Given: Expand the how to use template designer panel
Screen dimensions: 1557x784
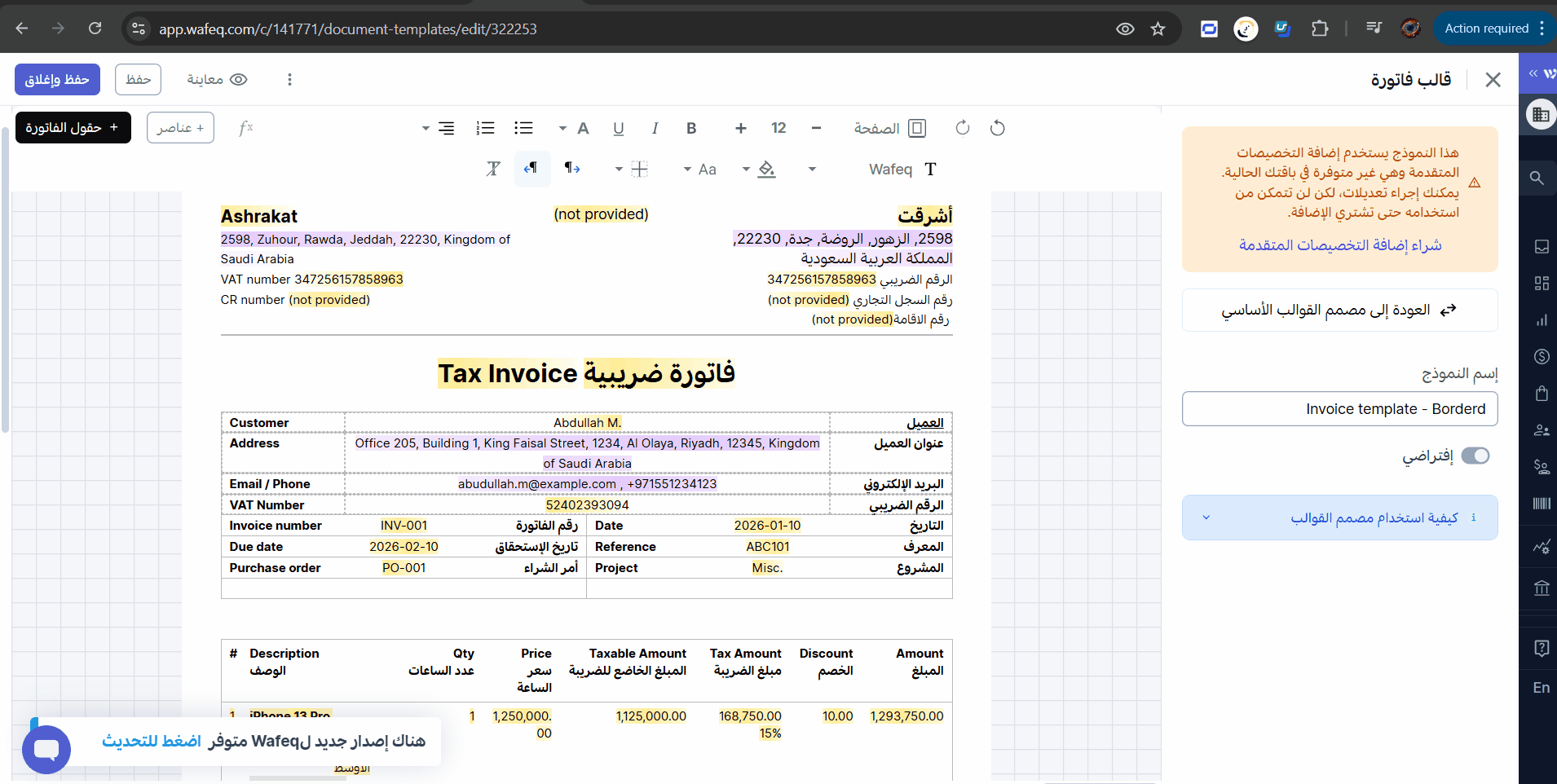Looking at the screenshot, I should [1339, 517].
